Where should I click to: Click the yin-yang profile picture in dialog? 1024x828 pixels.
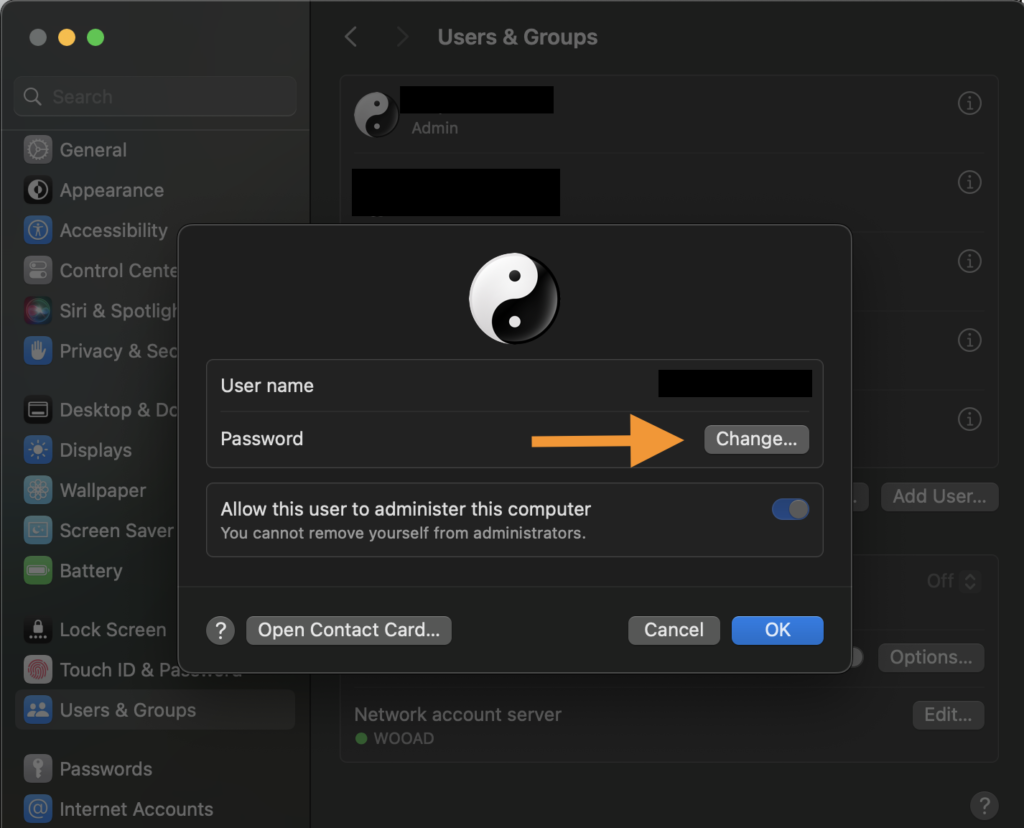tap(514, 298)
